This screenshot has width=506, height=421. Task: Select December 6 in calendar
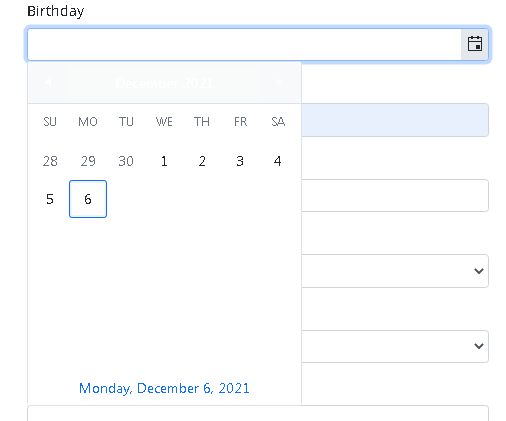88,199
